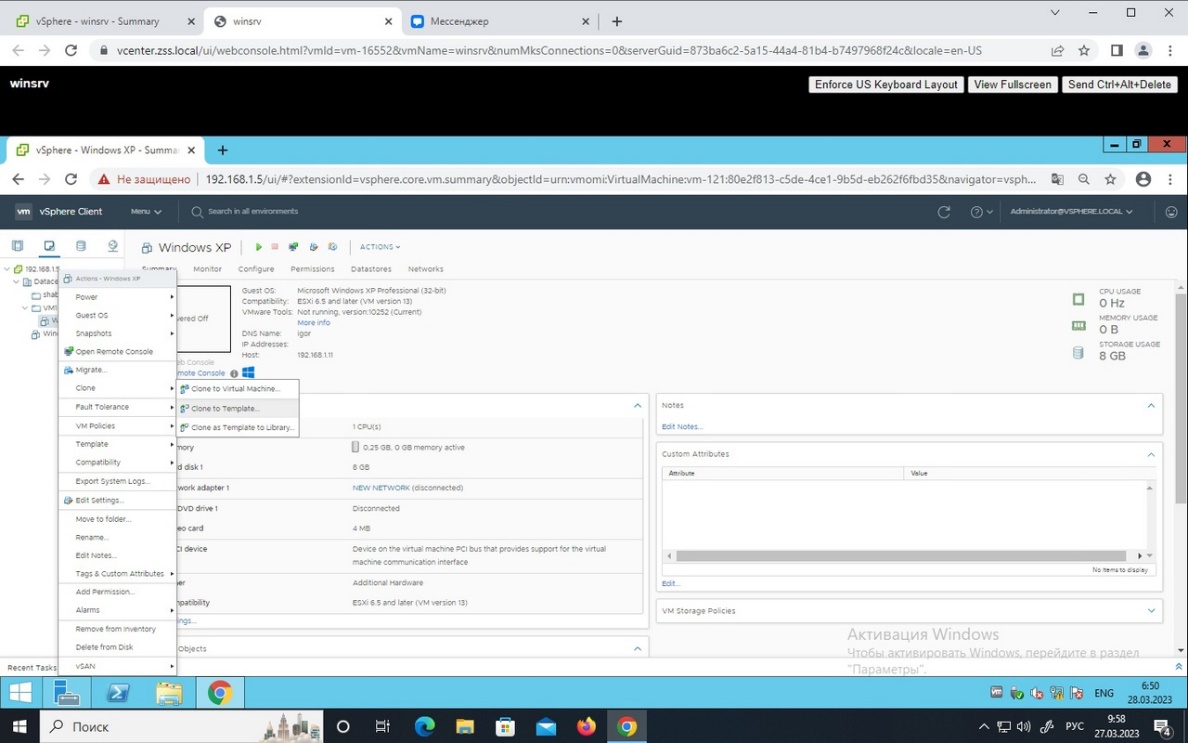
Task: Click the info icon beside Remote Console
Action: pyautogui.click(x=234, y=373)
